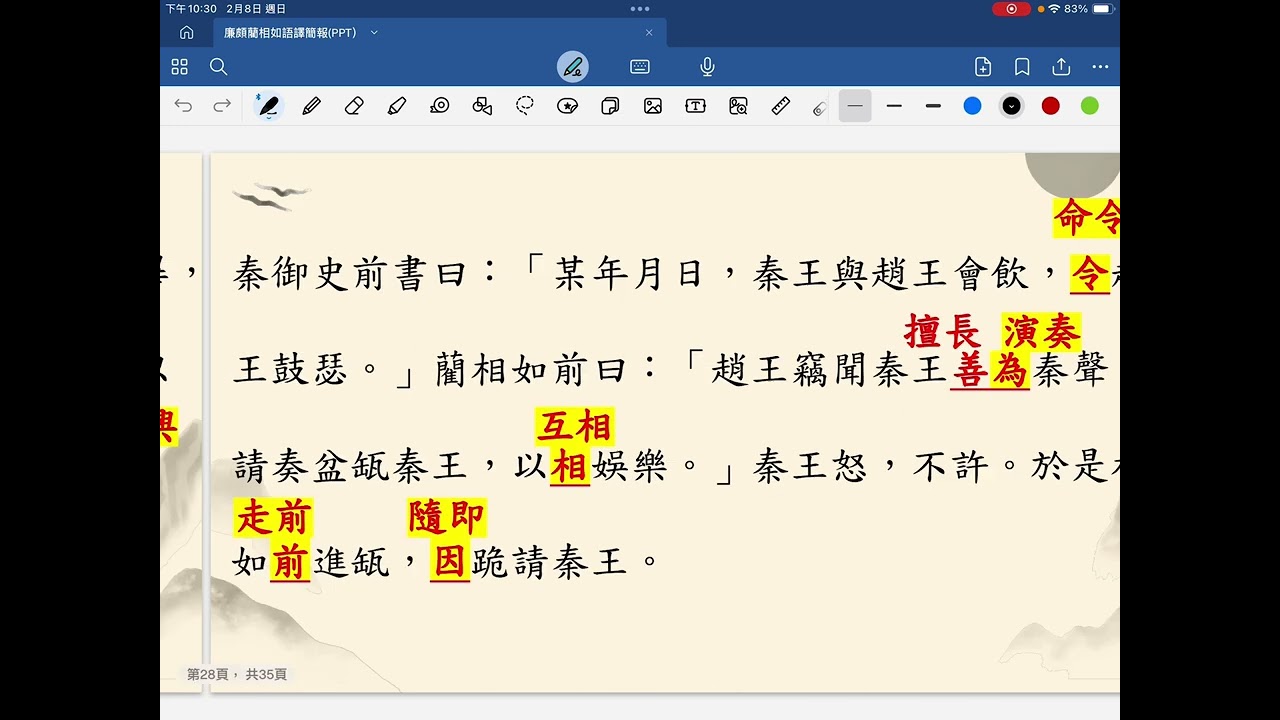Choose the thinnest stroke width
Viewport: 1280px width, 720px height.
pyautogui.click(x=855, y=105)
